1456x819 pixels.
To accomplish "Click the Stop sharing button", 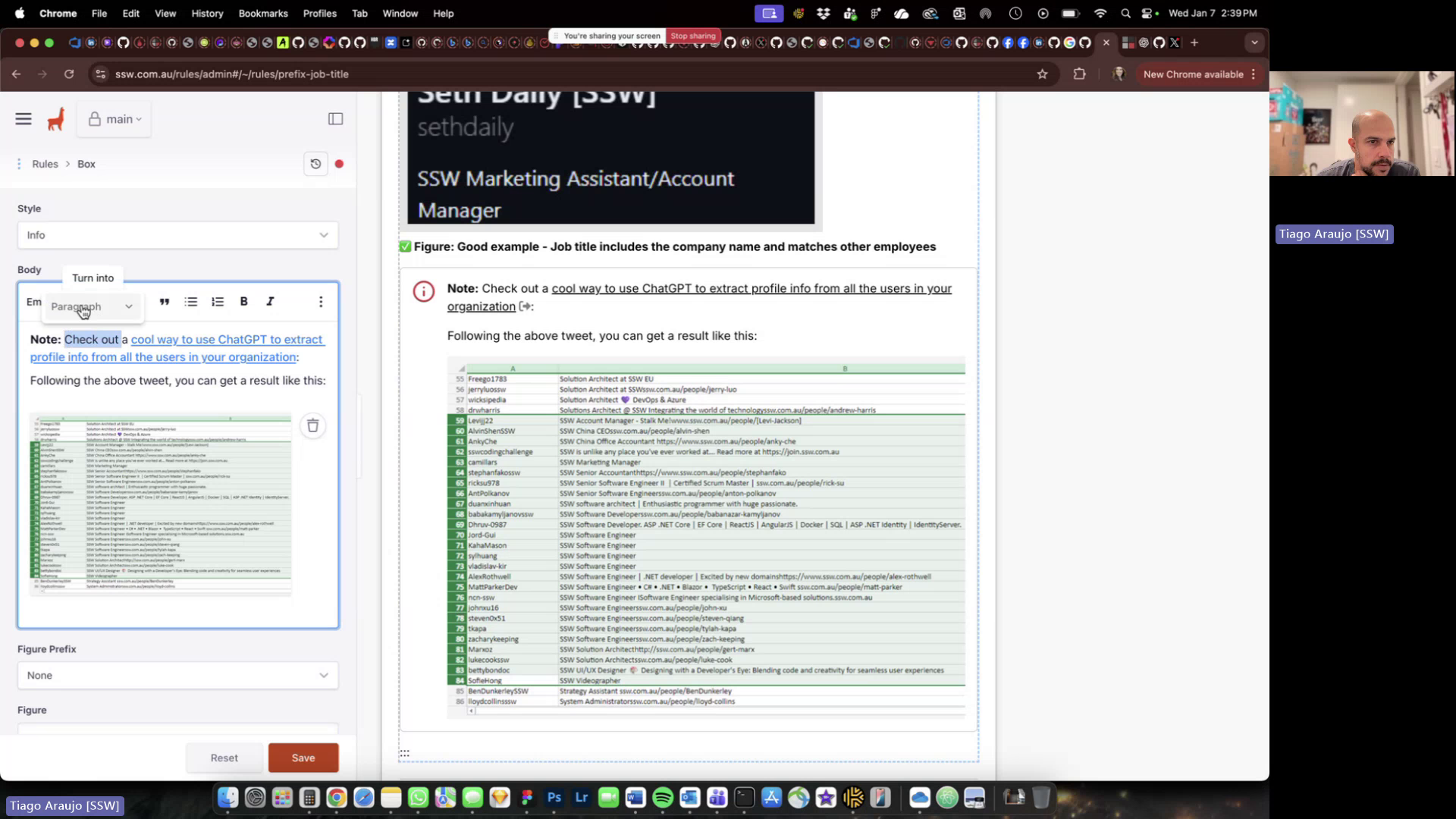I will coord(692,36).
